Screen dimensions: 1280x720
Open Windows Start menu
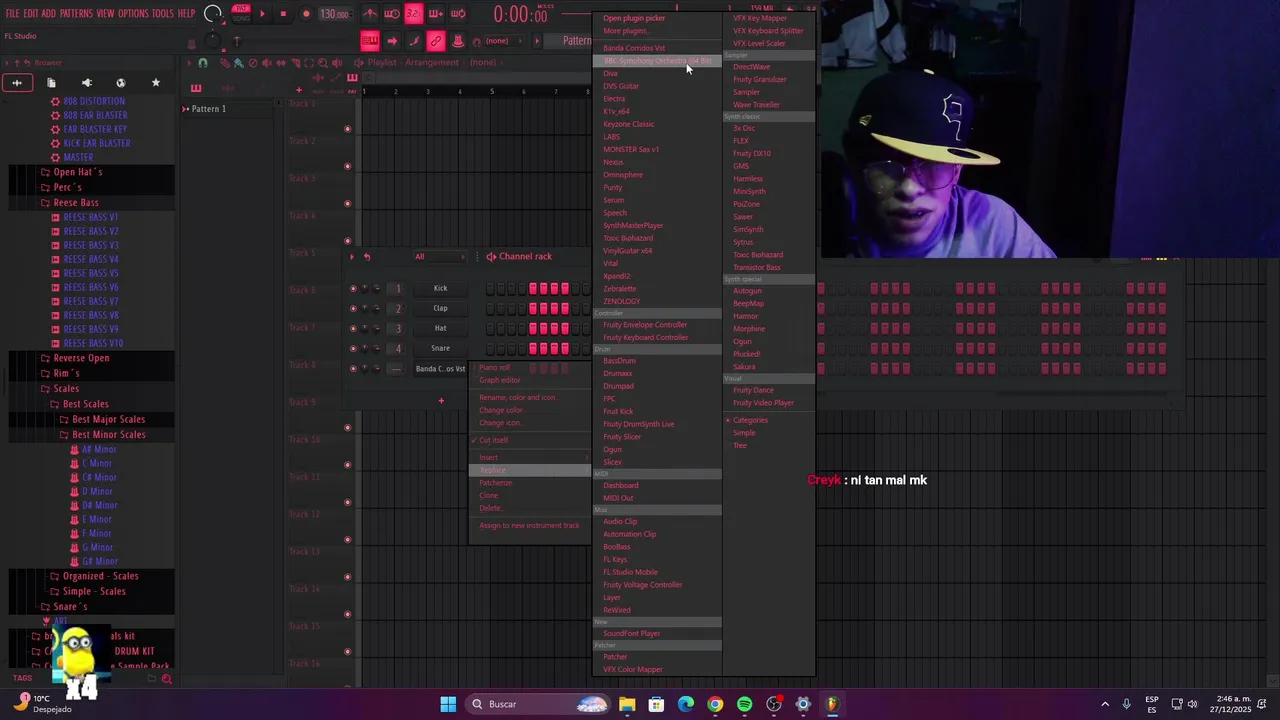tap(448, 704)
